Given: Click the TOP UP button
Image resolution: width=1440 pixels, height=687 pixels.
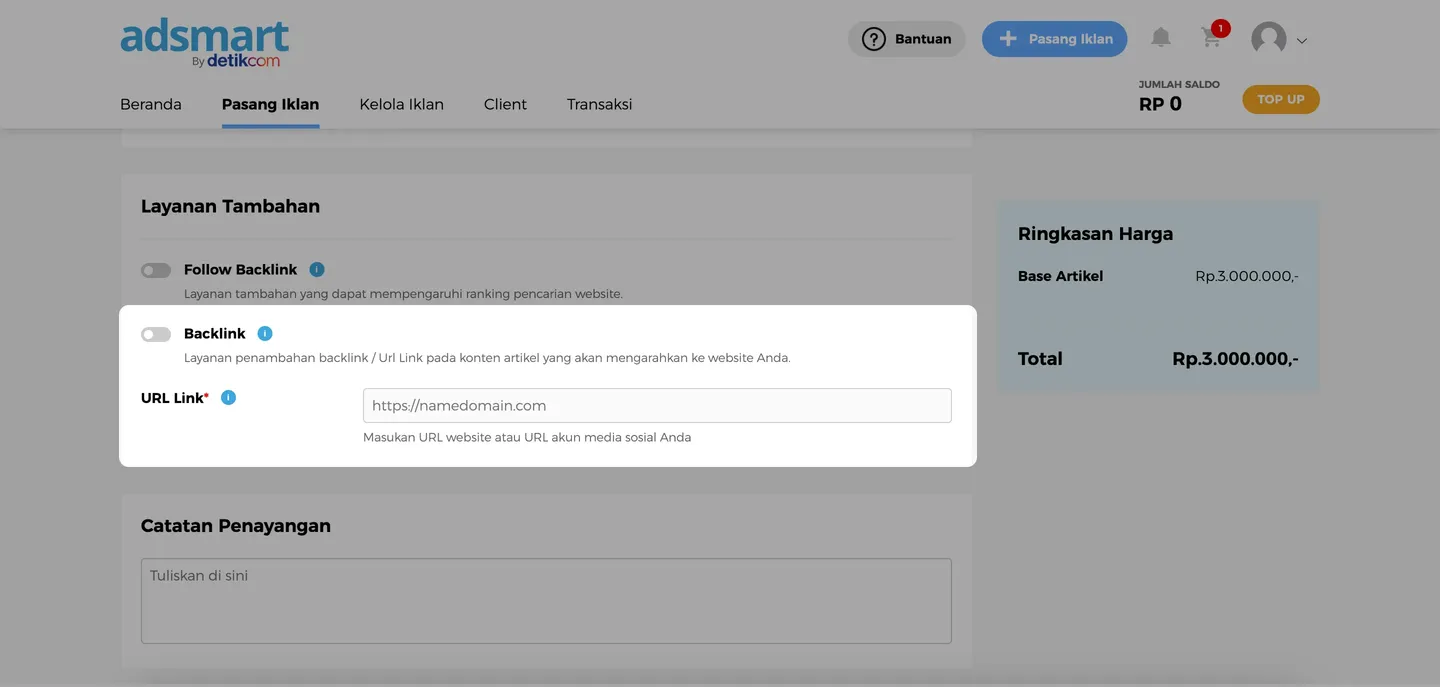Looking at the screenshot, I should pos(1280,99).
